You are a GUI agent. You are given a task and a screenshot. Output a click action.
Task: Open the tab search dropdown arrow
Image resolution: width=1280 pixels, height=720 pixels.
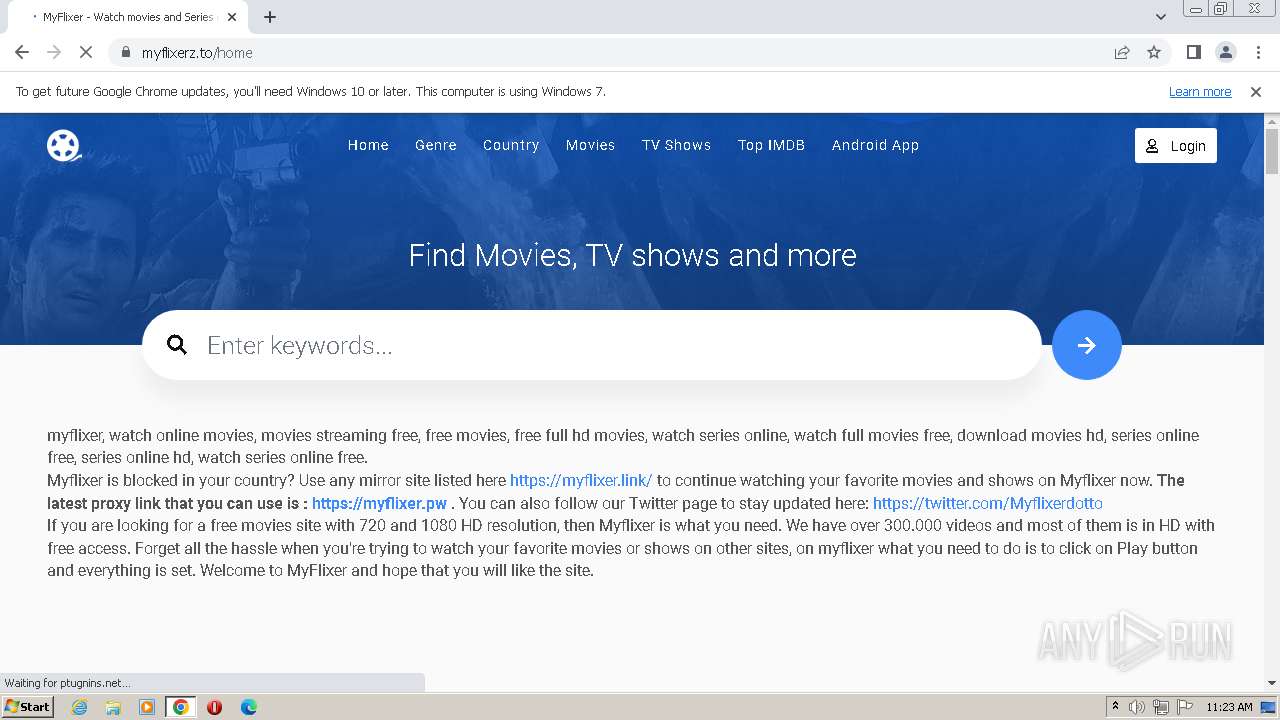[1161, 17]
